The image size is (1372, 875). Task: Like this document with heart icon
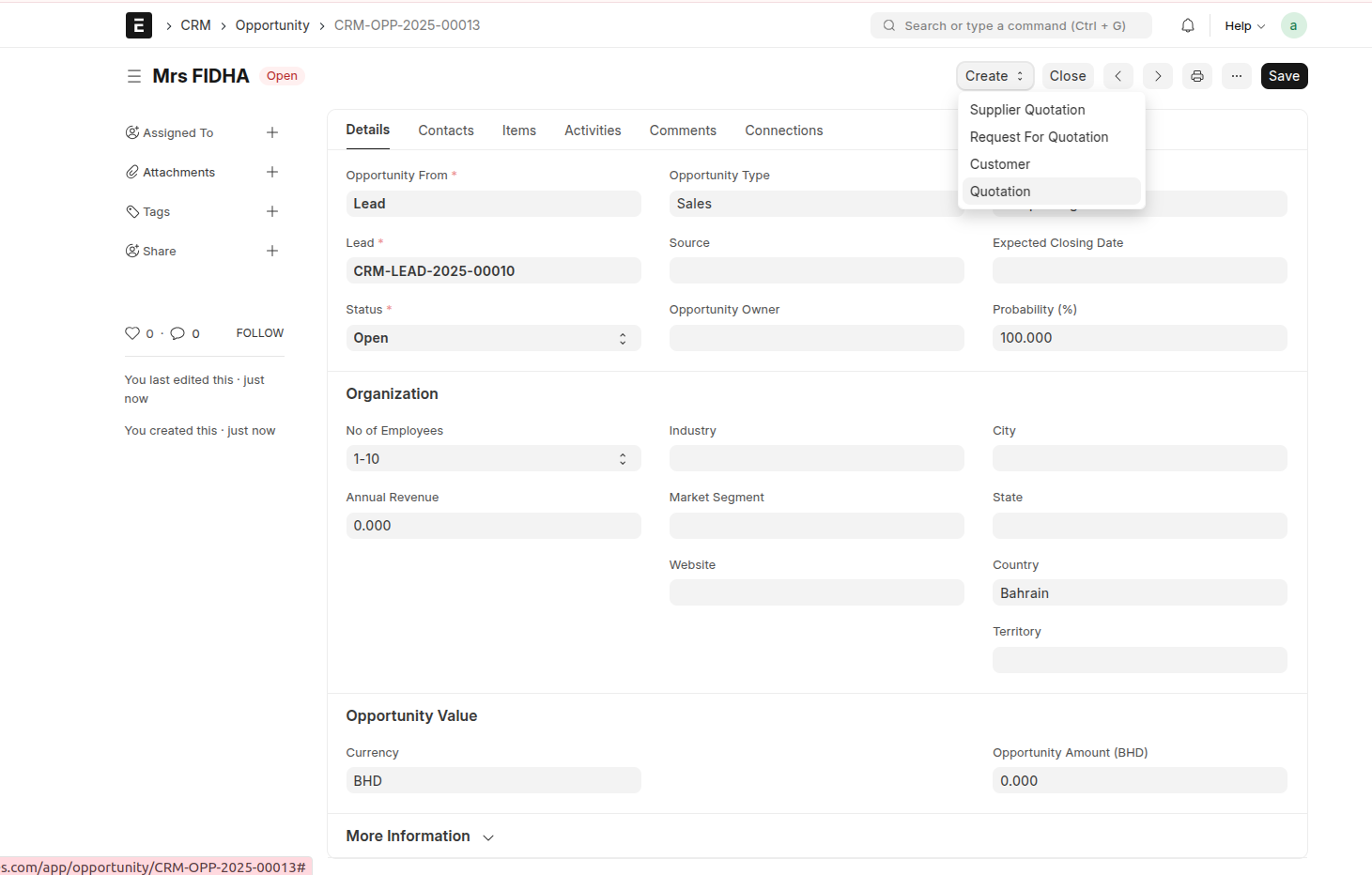tap(132, 333)
